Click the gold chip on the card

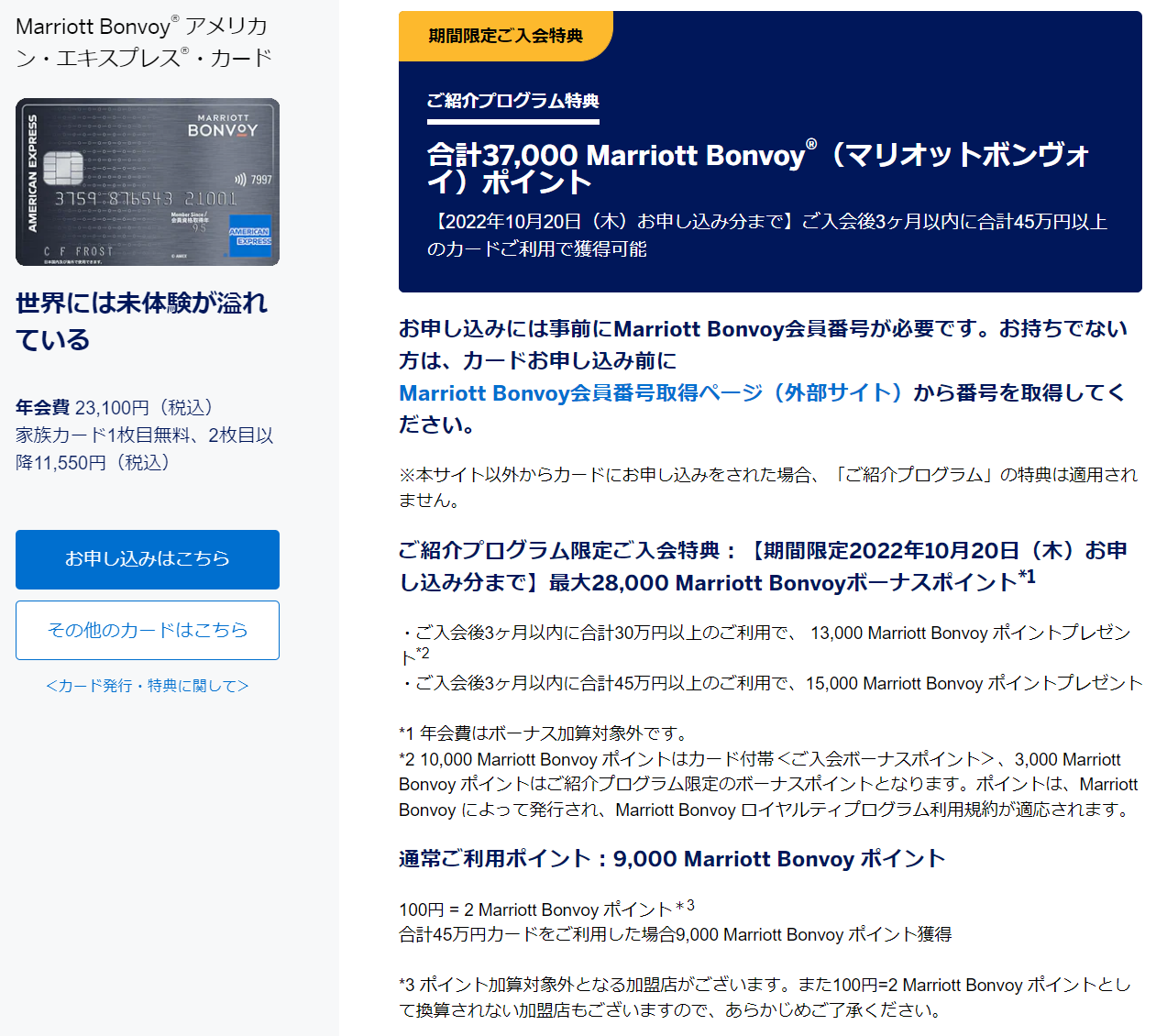63,167
